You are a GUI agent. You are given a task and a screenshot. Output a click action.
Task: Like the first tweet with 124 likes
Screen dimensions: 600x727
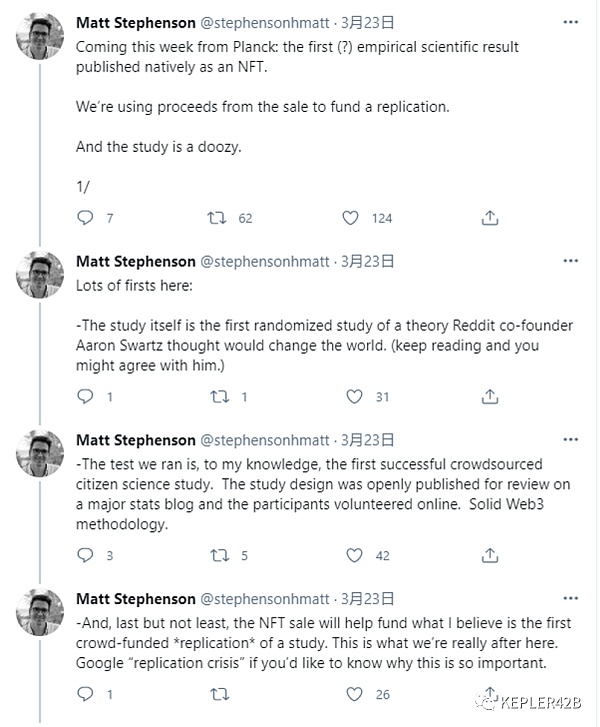pos(352,217)
